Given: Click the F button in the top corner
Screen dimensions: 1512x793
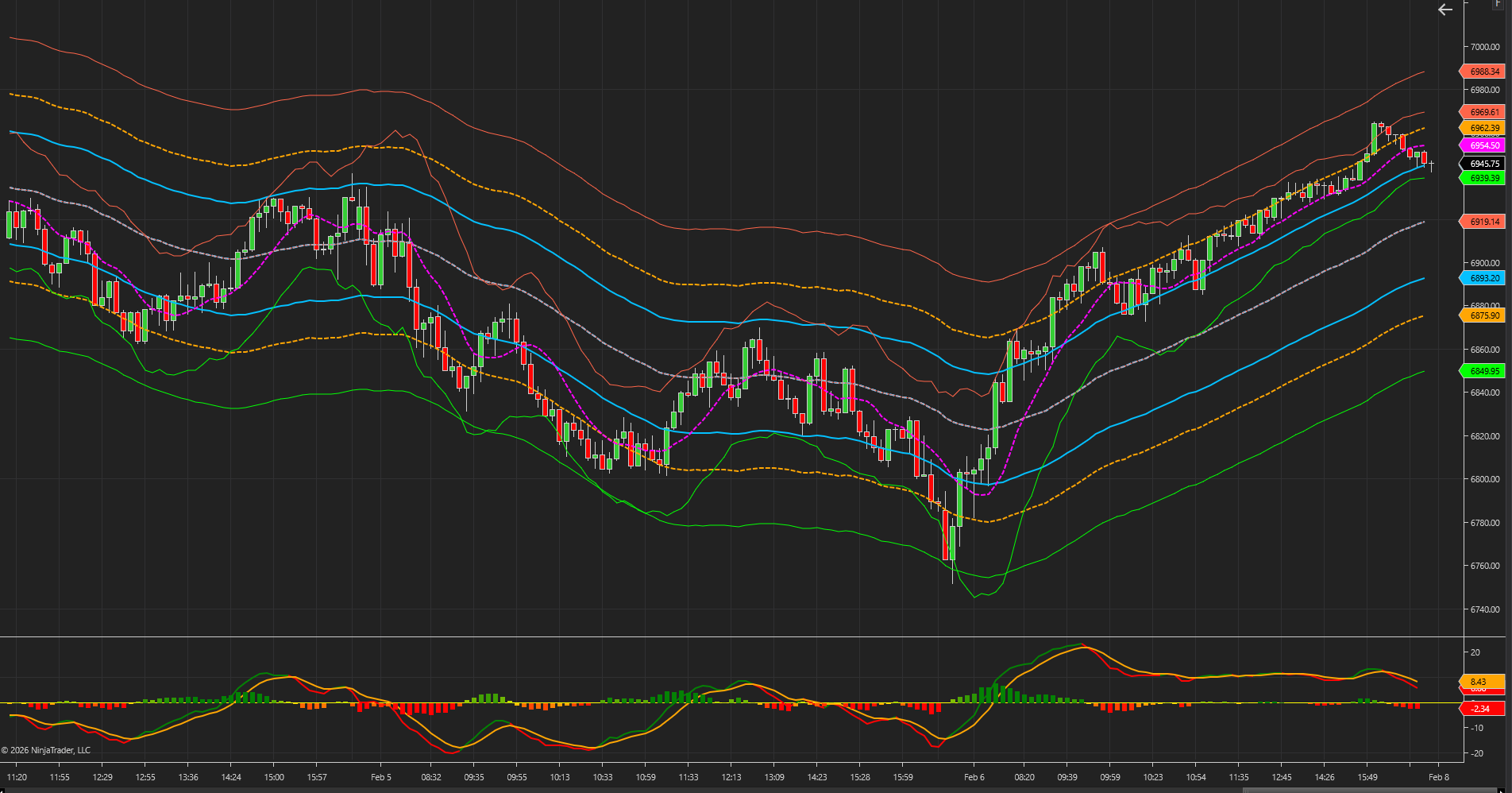Looking at the screenshot, I should coord(1498,4).
